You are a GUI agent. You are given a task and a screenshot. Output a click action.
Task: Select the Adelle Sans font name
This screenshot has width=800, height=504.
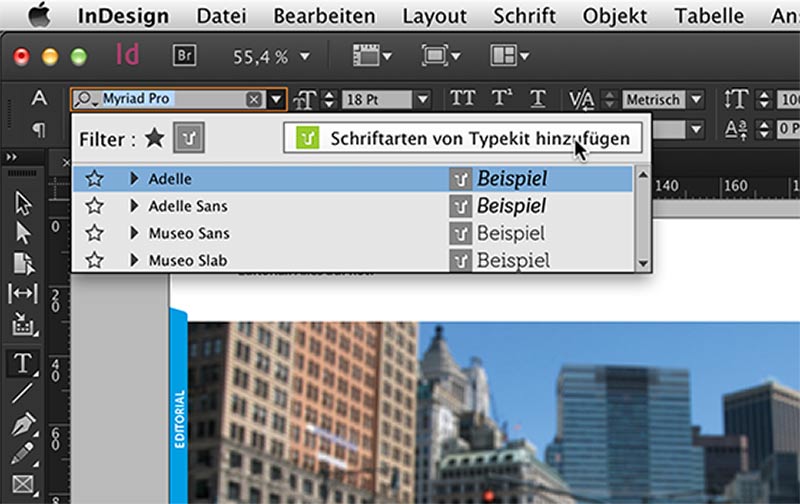(x=188, y=206)
